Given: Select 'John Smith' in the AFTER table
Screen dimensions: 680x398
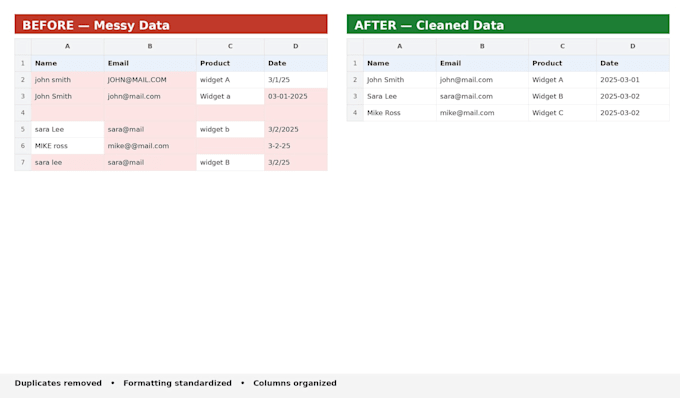Looking at the screenshot, I should coord(400,80).
